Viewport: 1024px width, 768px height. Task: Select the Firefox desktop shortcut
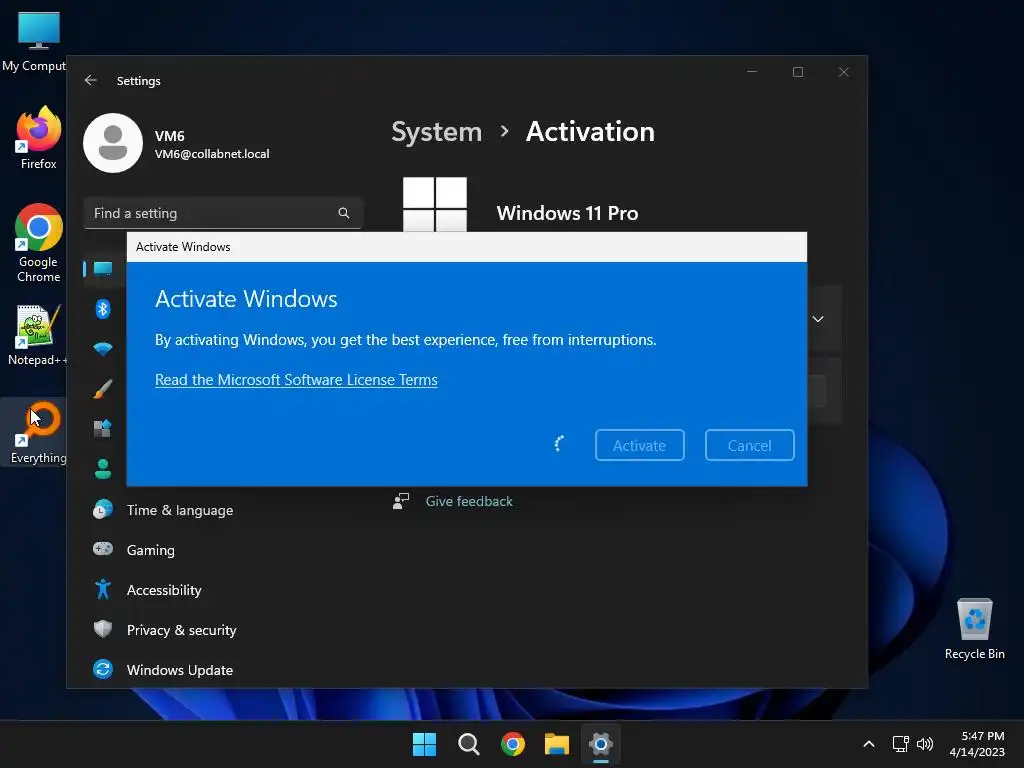coord(39,138)
